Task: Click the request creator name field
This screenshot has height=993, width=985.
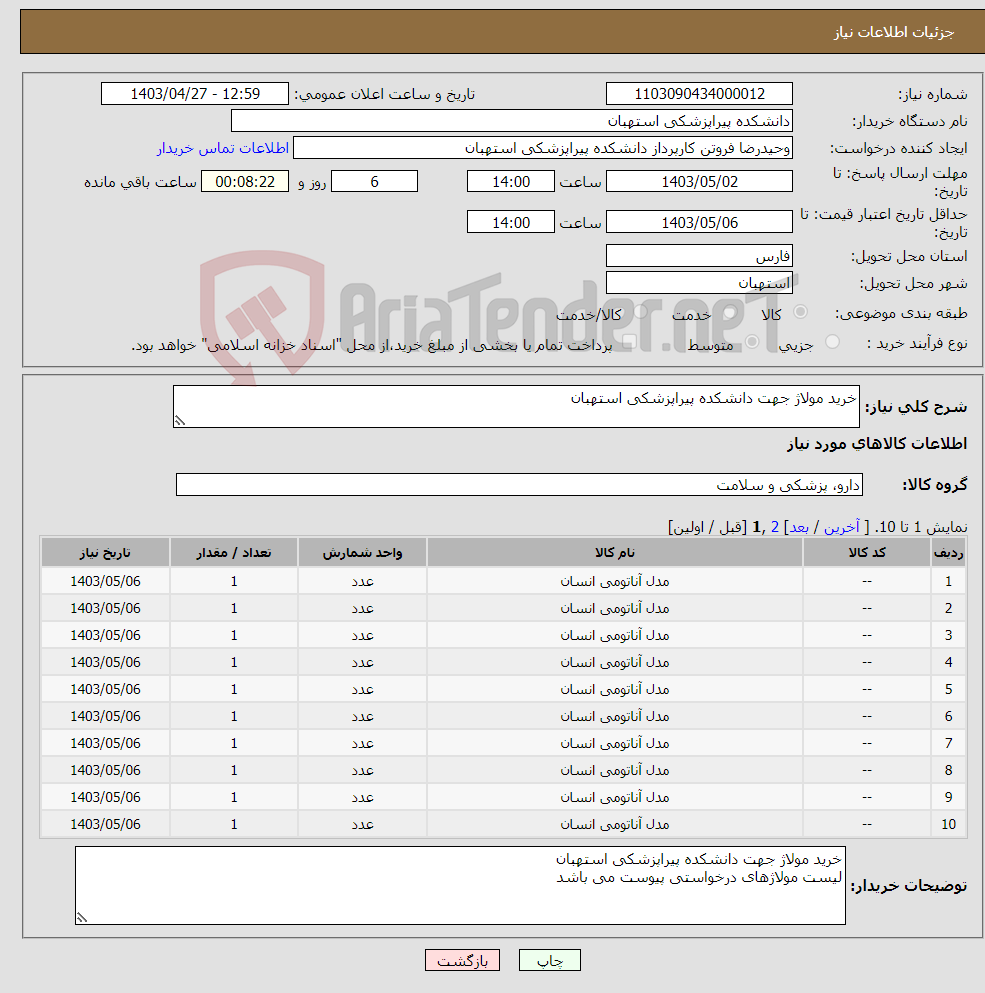Action: [543, 148]
